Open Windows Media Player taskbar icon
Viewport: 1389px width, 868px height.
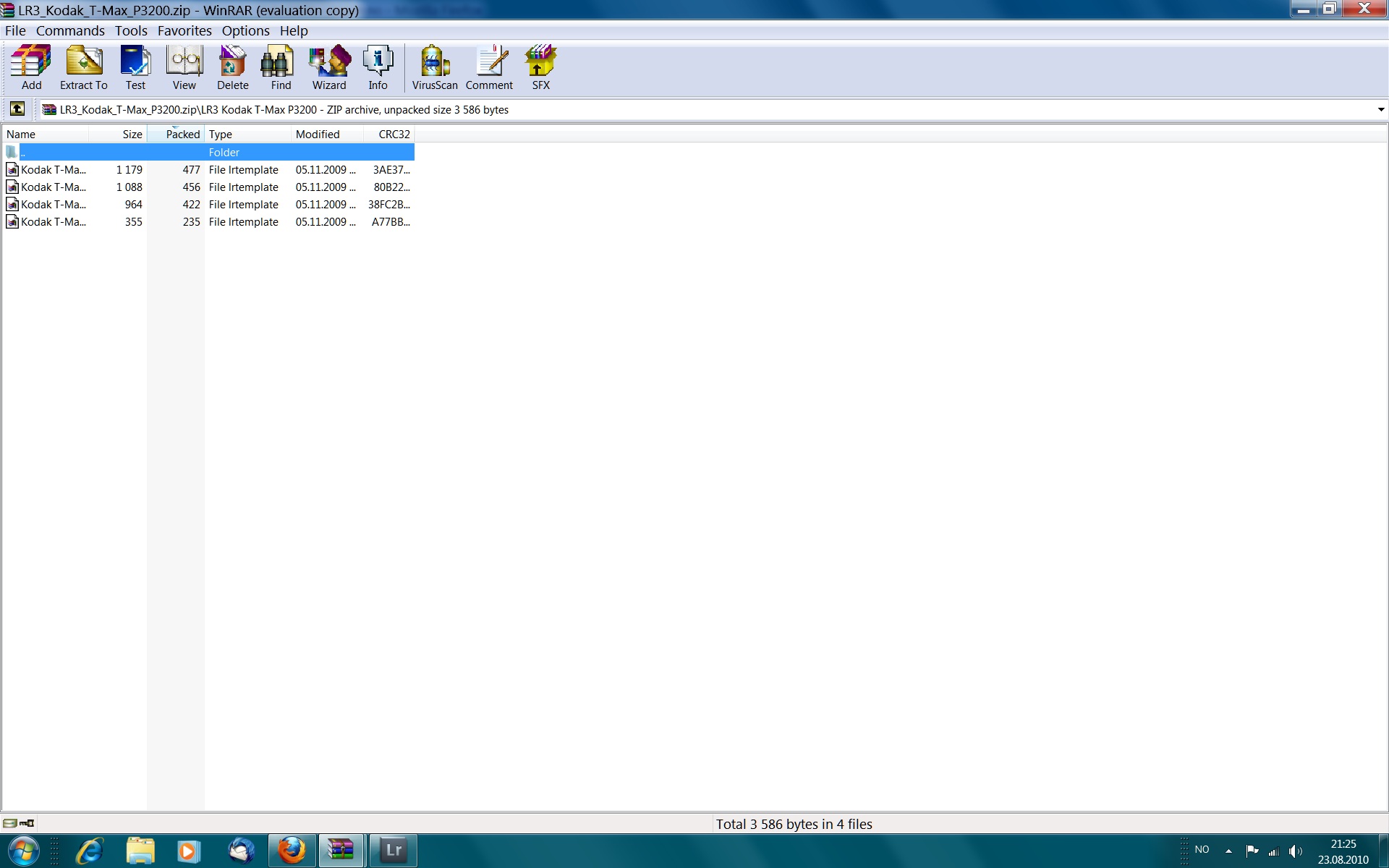189,851
